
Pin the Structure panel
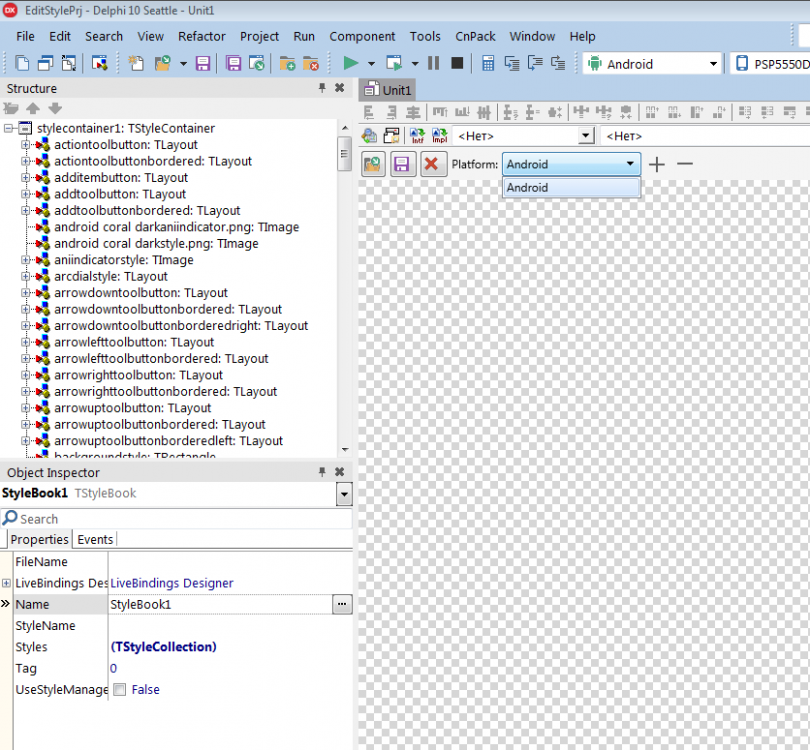tap(322, 88)
